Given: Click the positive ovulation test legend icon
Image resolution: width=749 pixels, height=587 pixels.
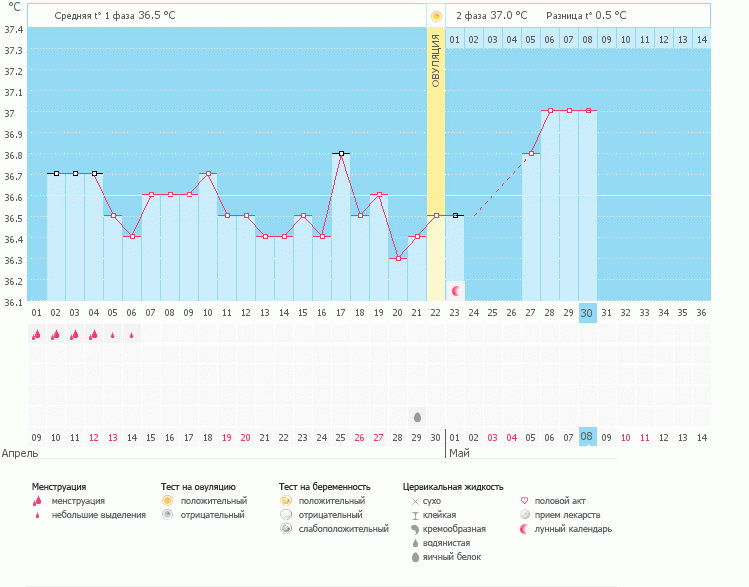Looking at the screenshot, I should pos(167,500).
